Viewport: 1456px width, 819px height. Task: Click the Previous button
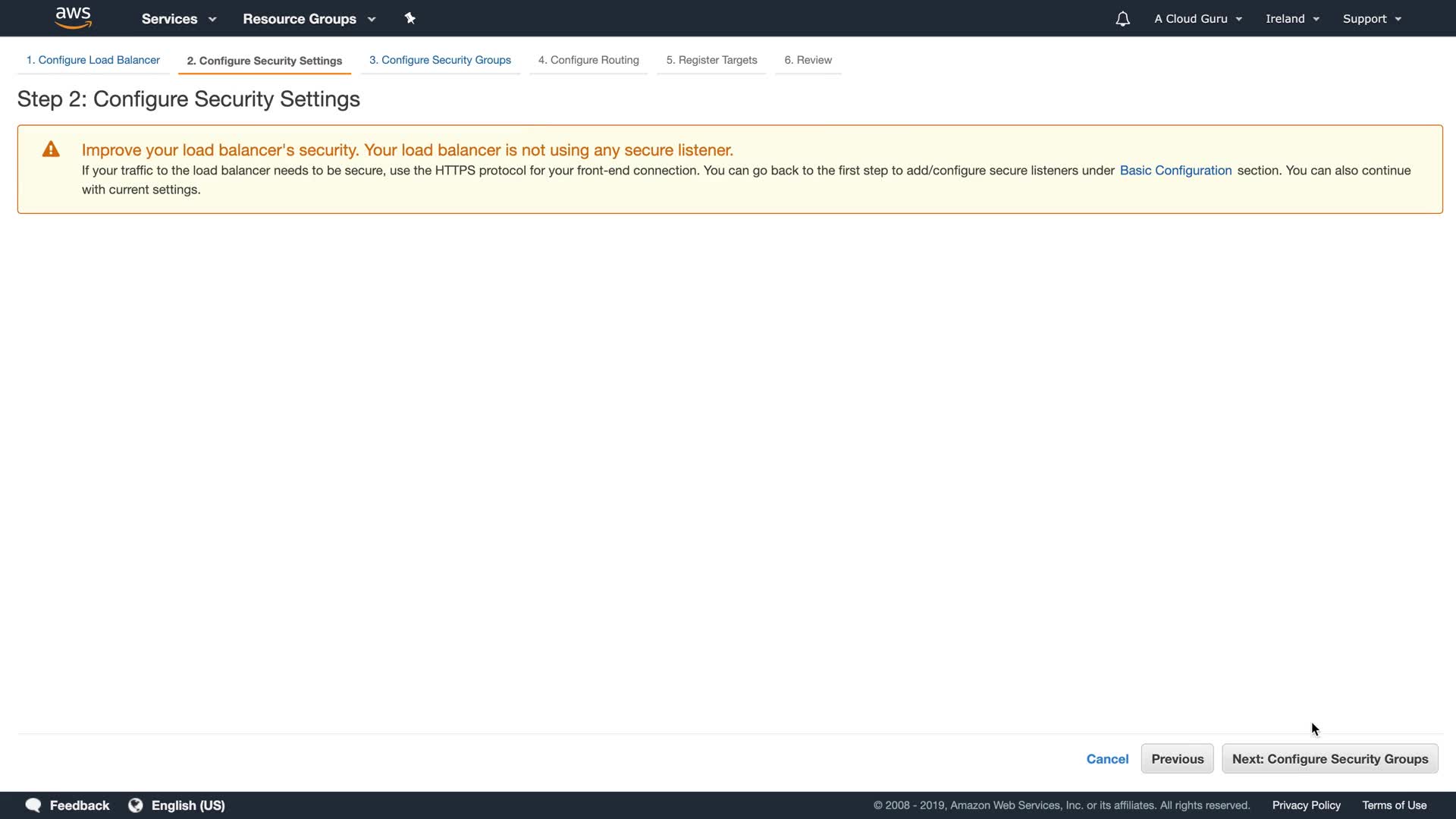click(1177, 759)
